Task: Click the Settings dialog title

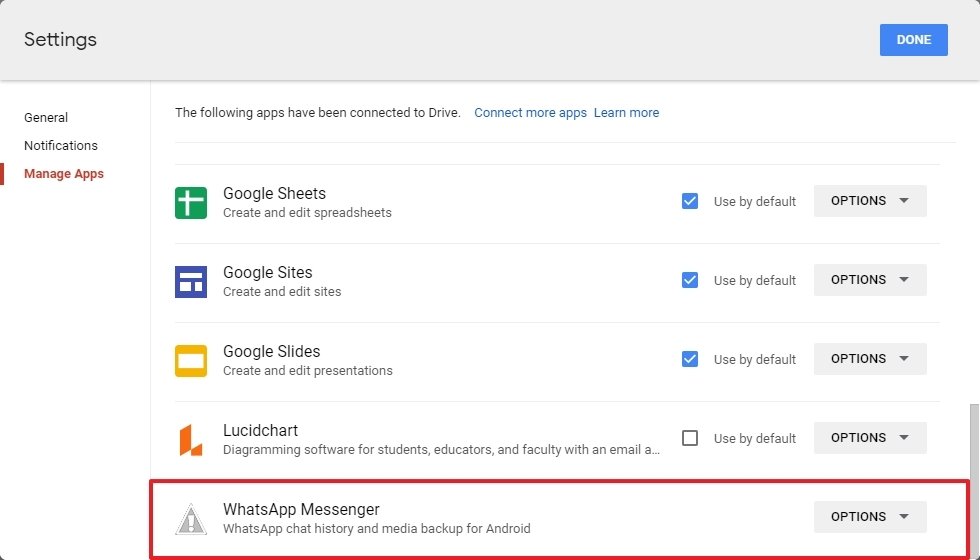Action: pyautogui.click(x=60, y=39)
